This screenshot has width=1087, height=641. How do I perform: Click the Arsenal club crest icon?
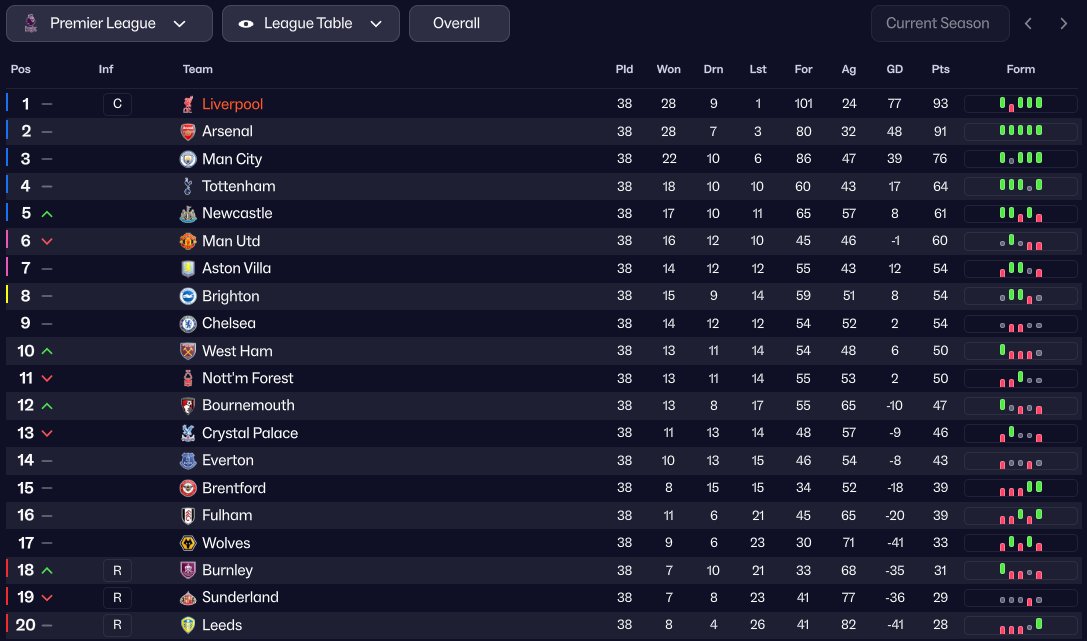188,131
